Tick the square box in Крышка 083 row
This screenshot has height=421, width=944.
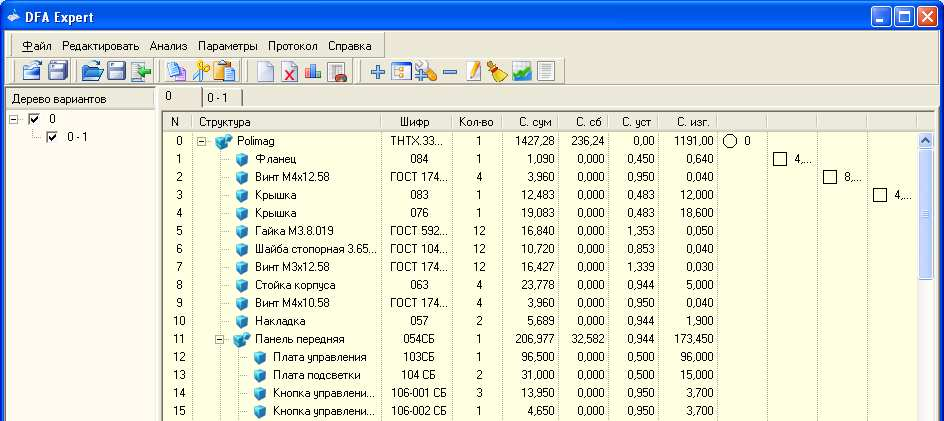(880, 195)
